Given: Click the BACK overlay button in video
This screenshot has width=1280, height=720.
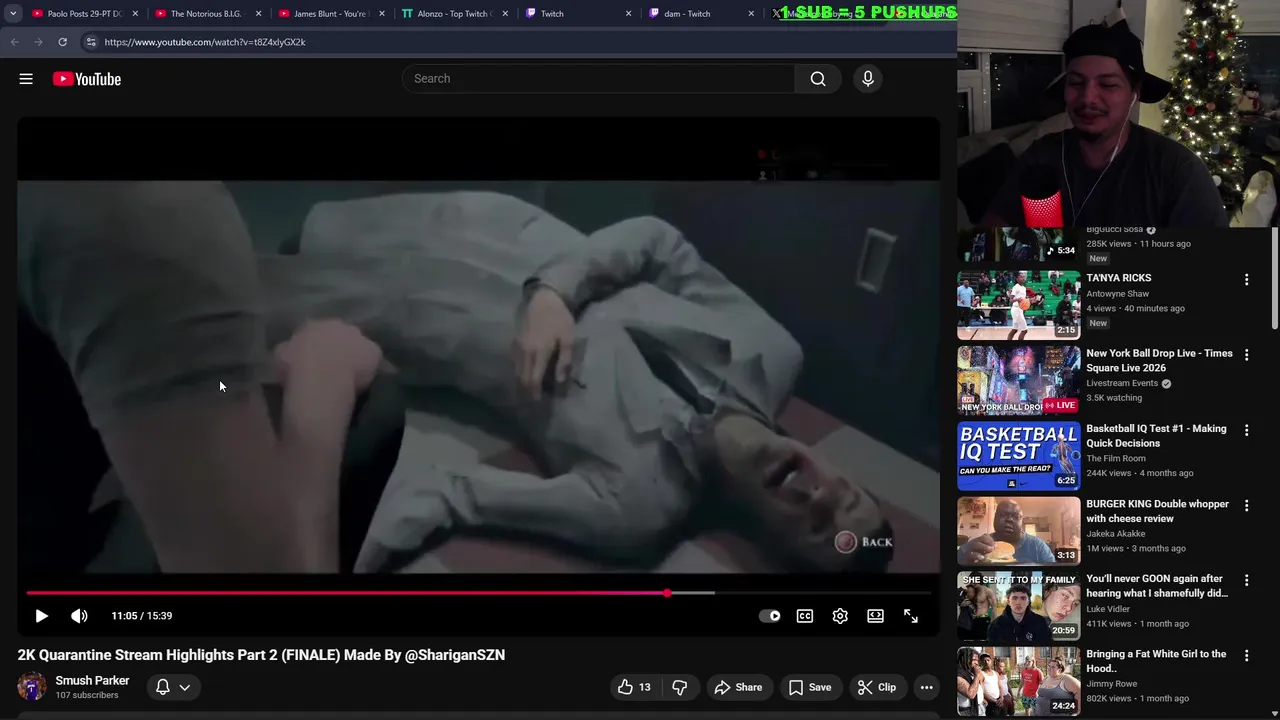Looking at the screenshot, I should tap(864, 542).
